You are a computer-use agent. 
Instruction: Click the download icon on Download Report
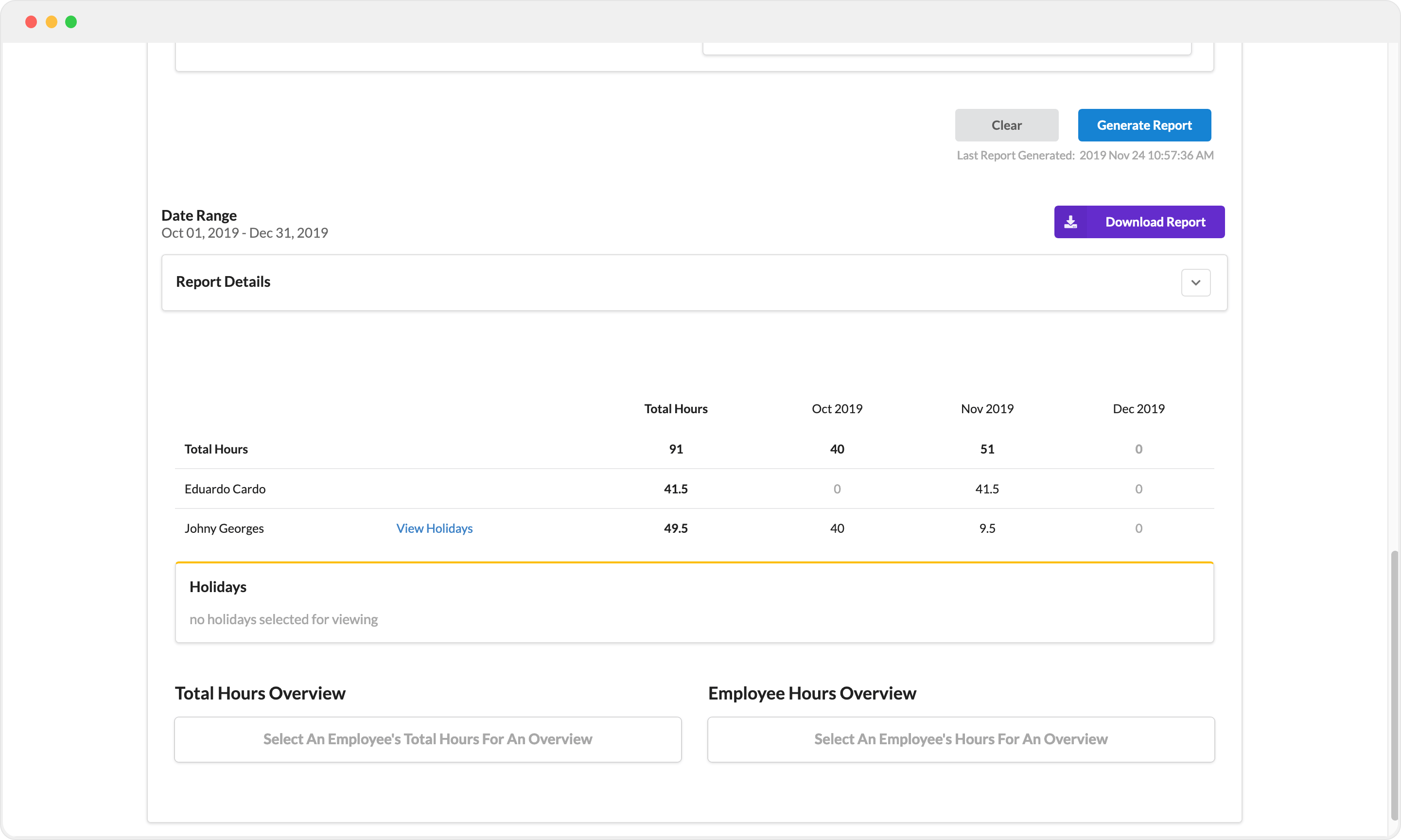pyautogui.click(x=1070, y=222)
